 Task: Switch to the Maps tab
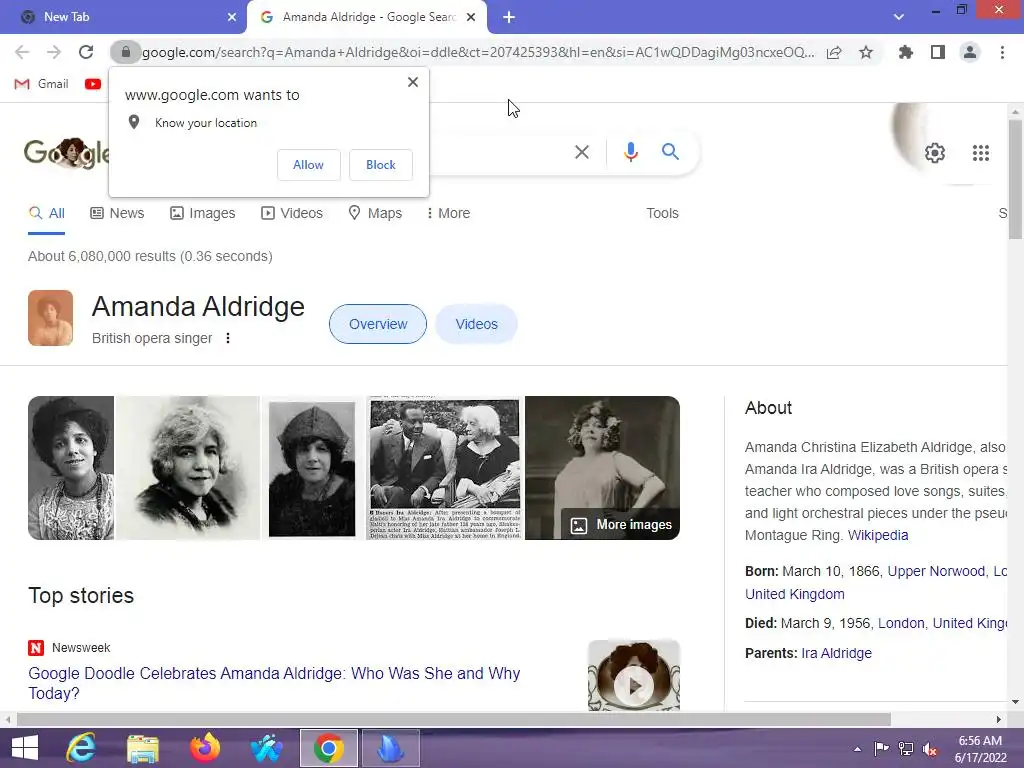(x=375, y=213)
